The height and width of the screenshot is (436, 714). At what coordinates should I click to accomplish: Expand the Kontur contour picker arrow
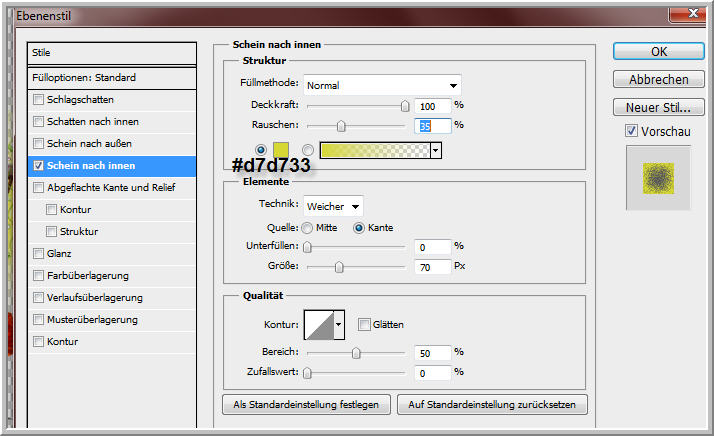click(x=339, y=325)
